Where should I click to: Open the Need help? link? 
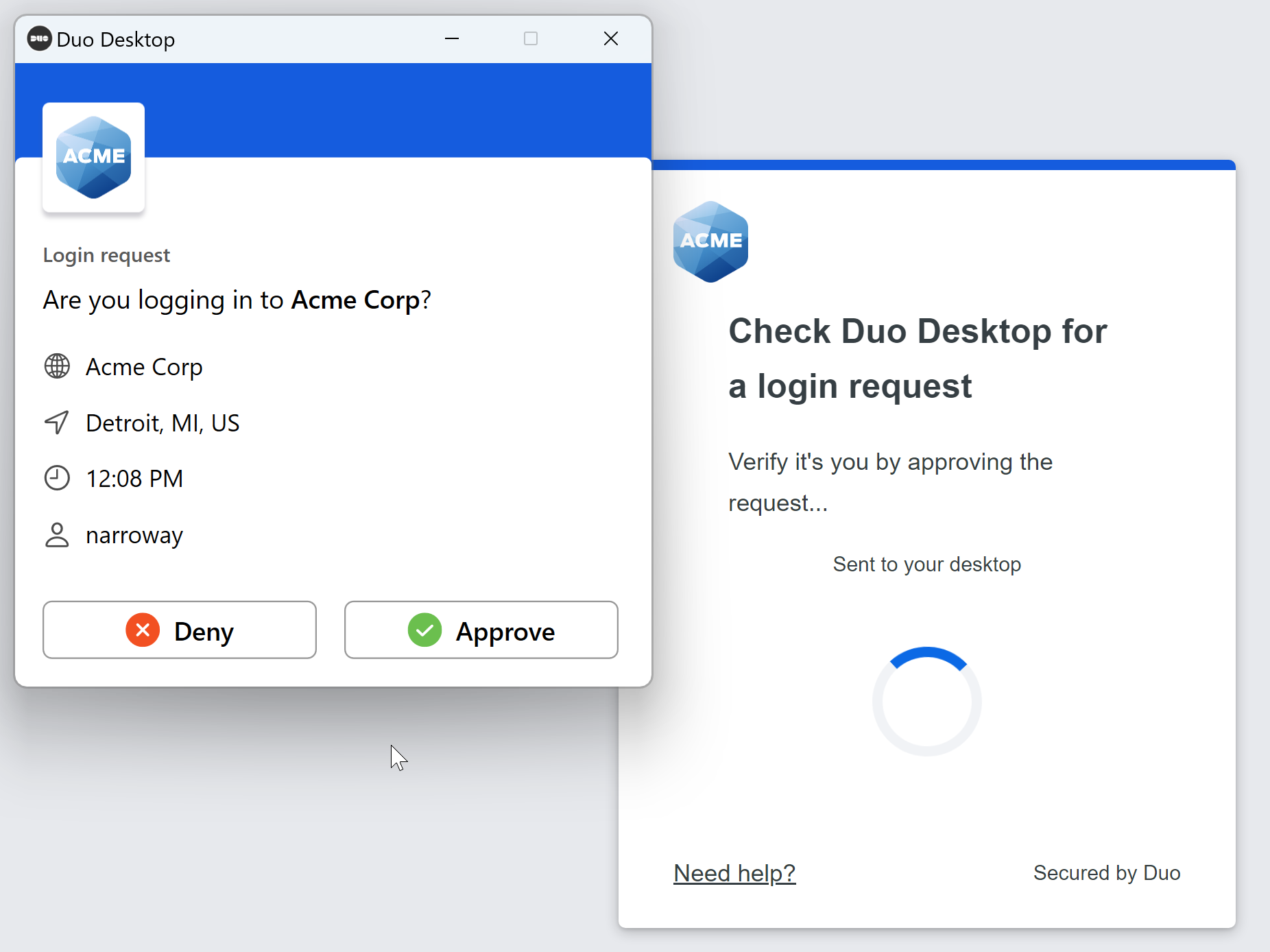pyautogui.click(x=734, y=872)
